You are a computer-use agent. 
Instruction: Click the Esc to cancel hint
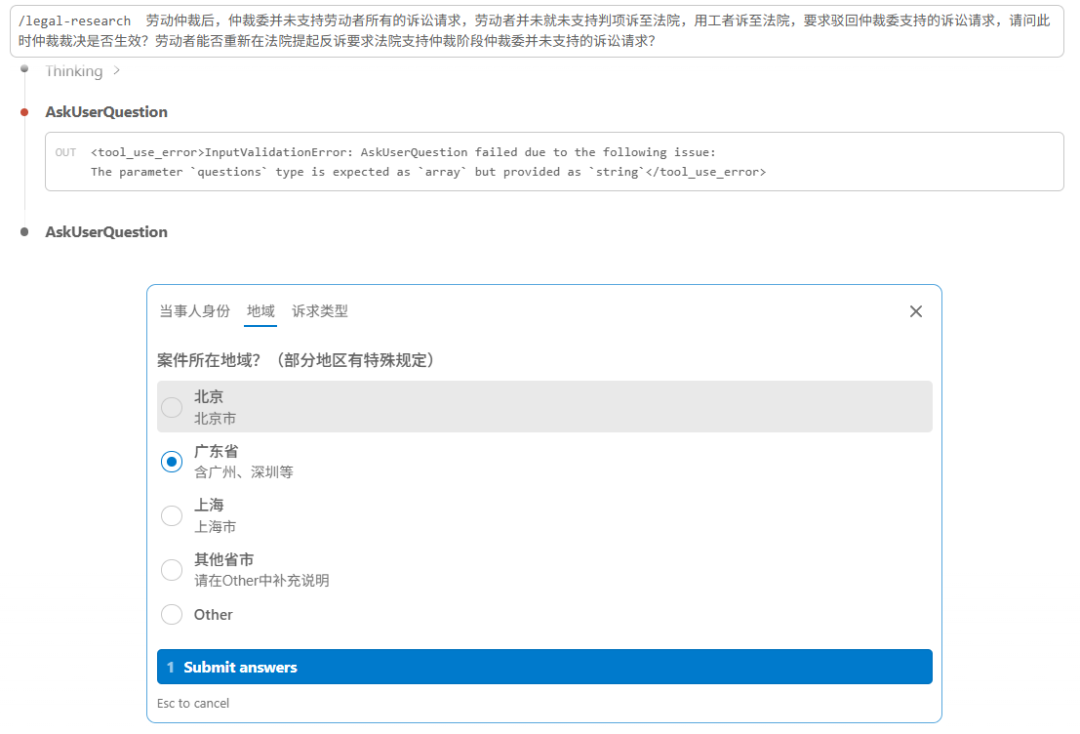(x=193, y=703)
